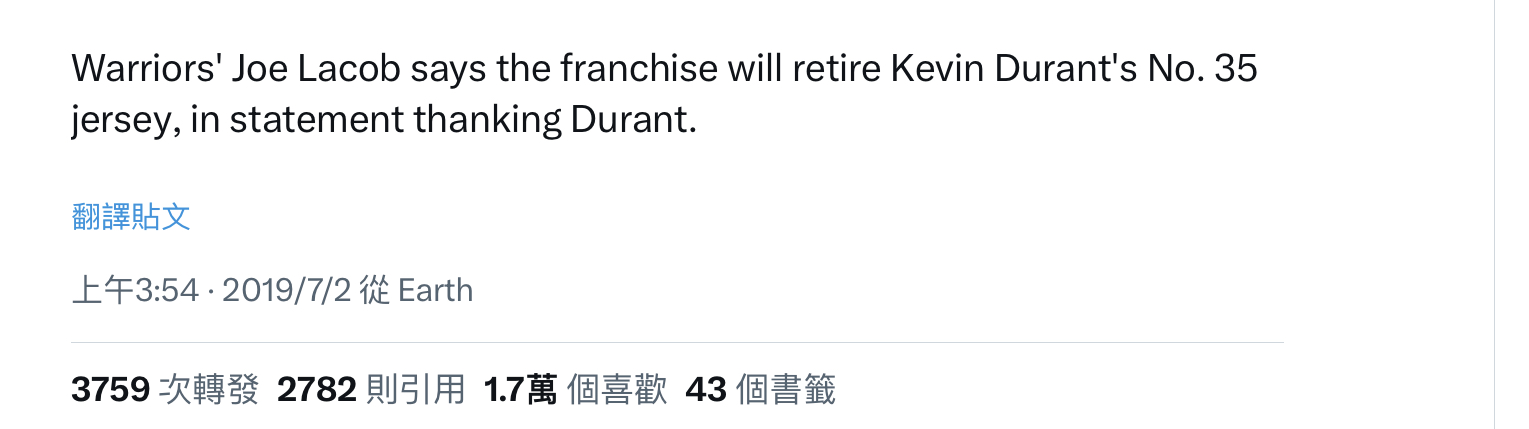This screenshot has height=429, width=1529.
Task: View the 則引用 quote posts list
Action: (416, 390)
